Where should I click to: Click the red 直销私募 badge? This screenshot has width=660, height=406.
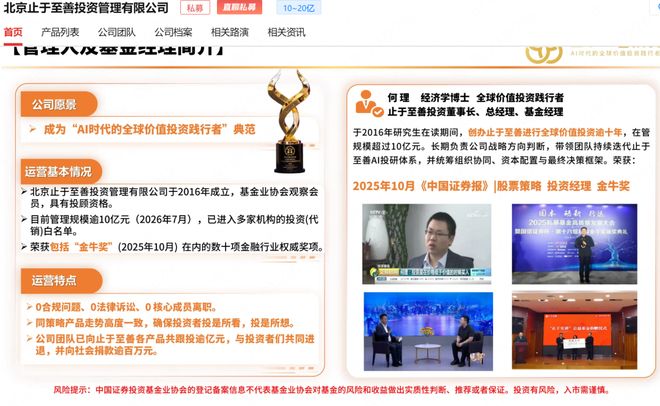239,7
